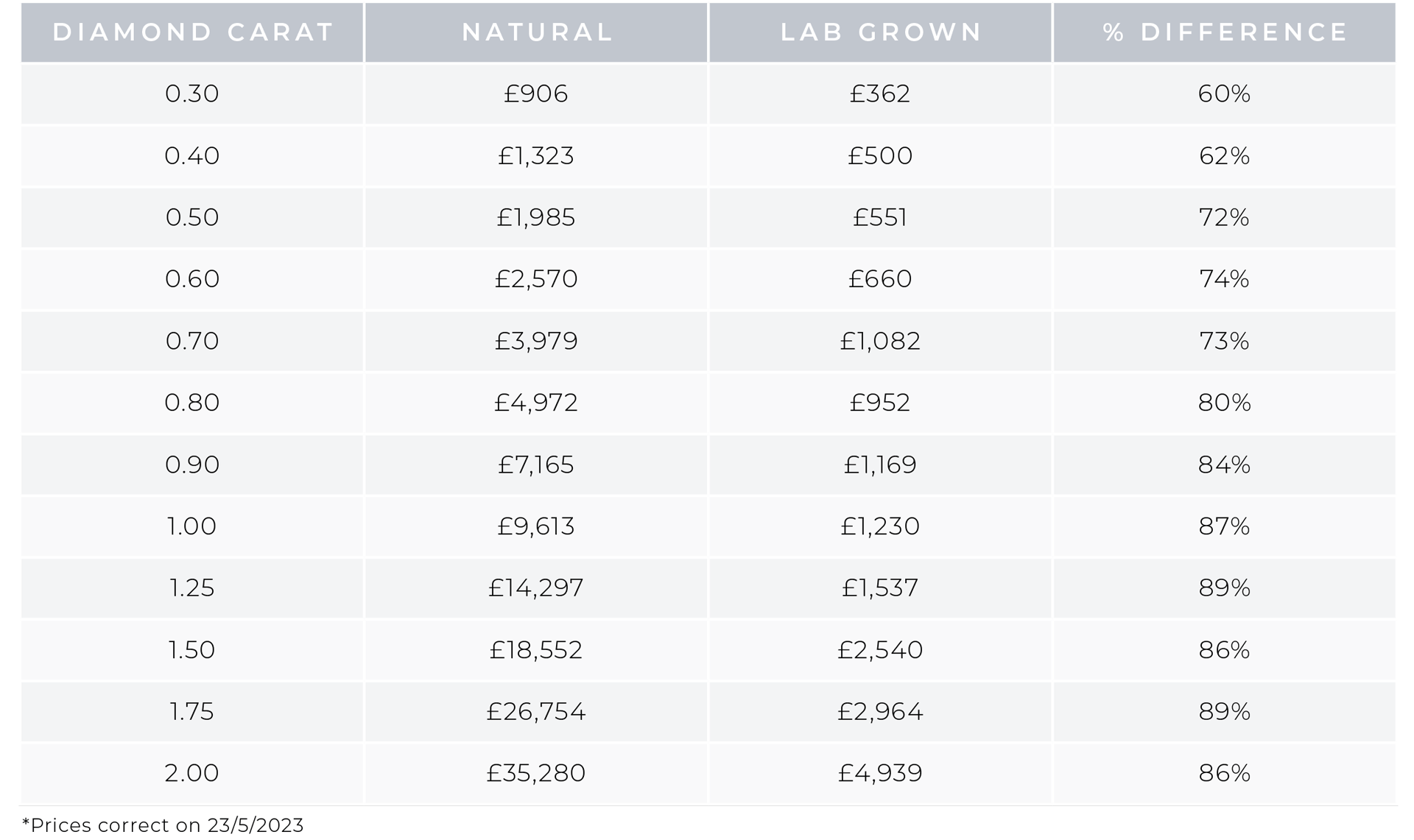
Task: Click the natural price £906
Action: [x=536, y=94]
